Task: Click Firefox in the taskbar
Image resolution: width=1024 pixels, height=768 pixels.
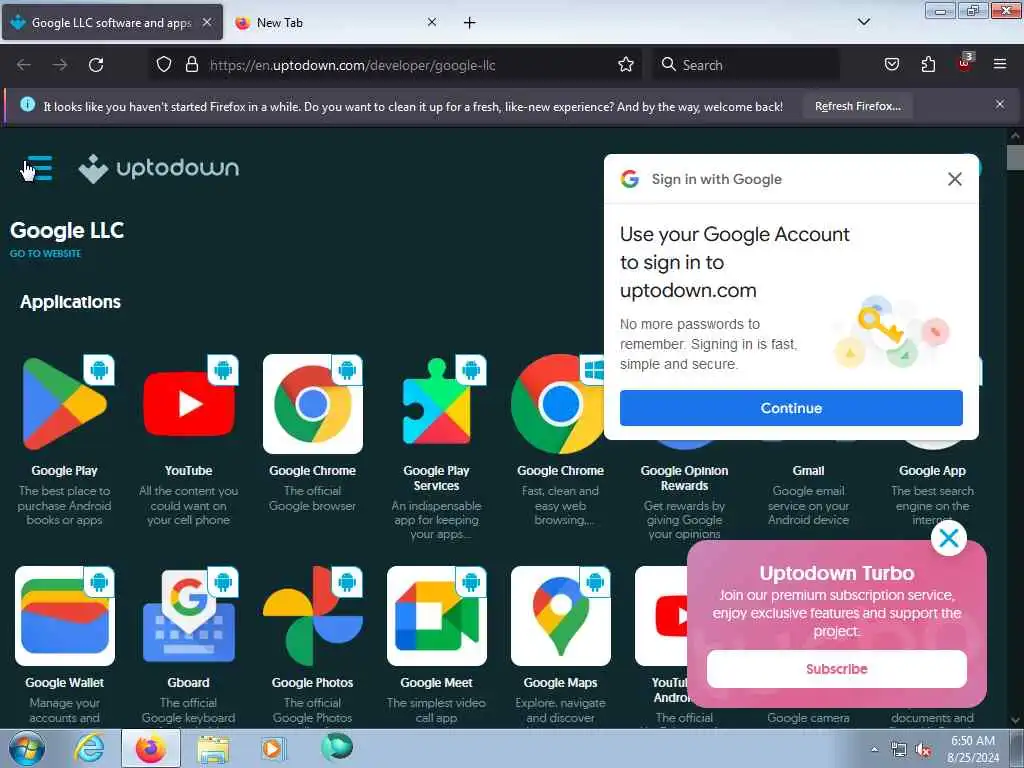Action: (150, 748)
